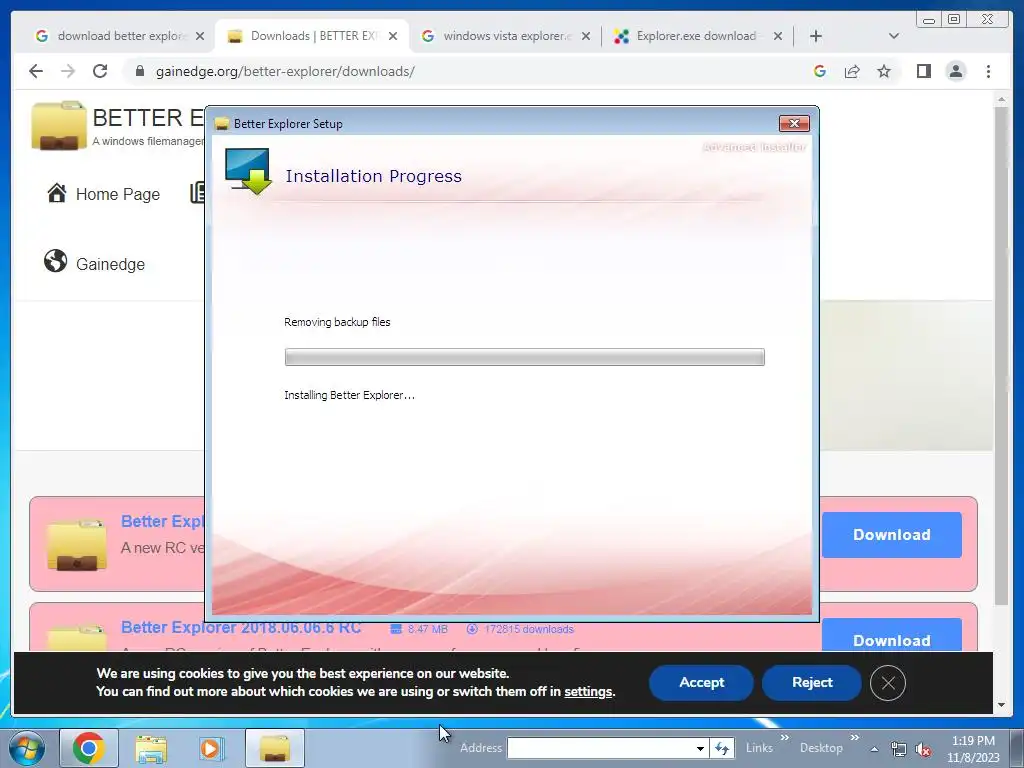Click the installer monitor icon
Image resolution: width=1024 pixels, height=768 pixels.
click(248, 170)
